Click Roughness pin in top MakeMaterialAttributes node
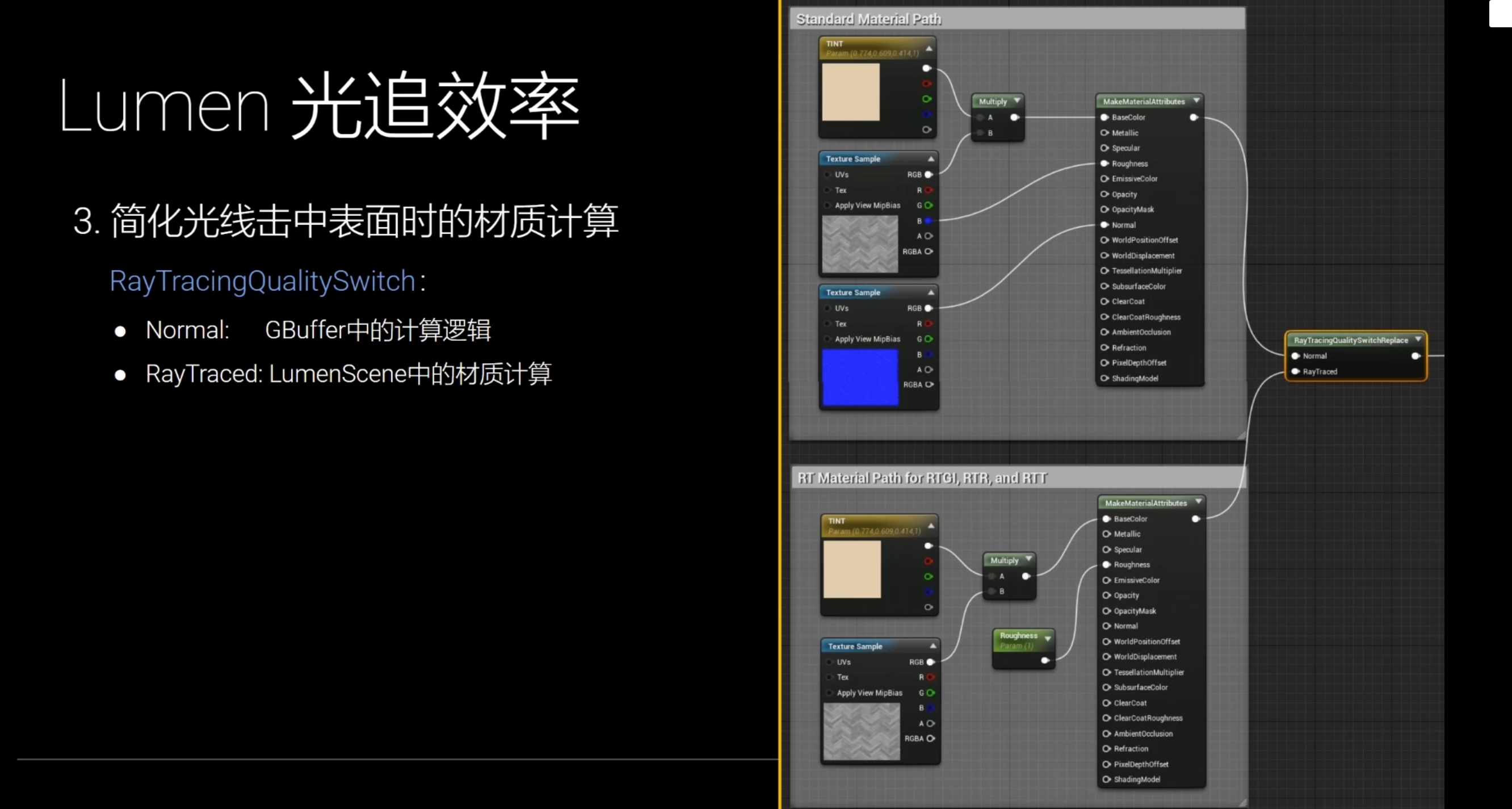This screenshot has width=1512, height=809. coord(1104,163)
